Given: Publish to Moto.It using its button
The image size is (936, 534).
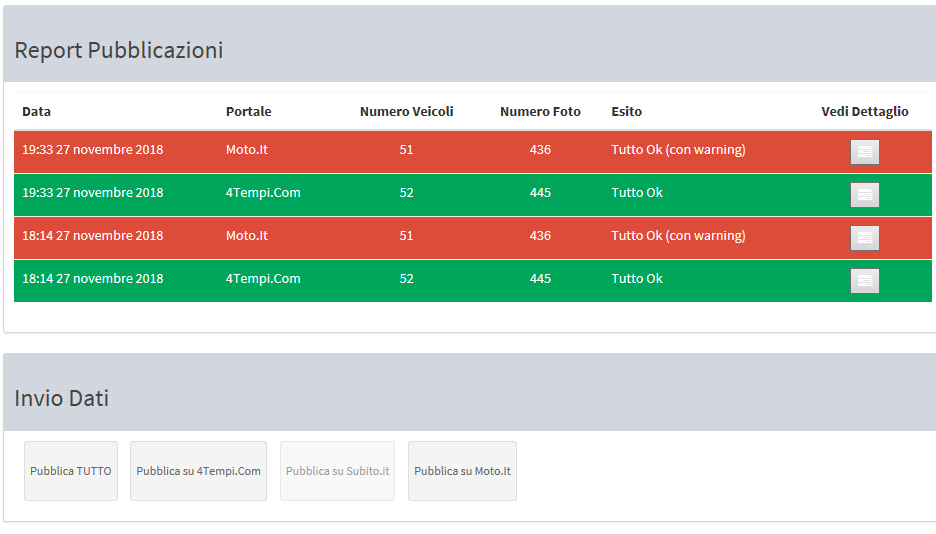Looking at the screenshot, I should pyautogui.click(x=462, y=471).
